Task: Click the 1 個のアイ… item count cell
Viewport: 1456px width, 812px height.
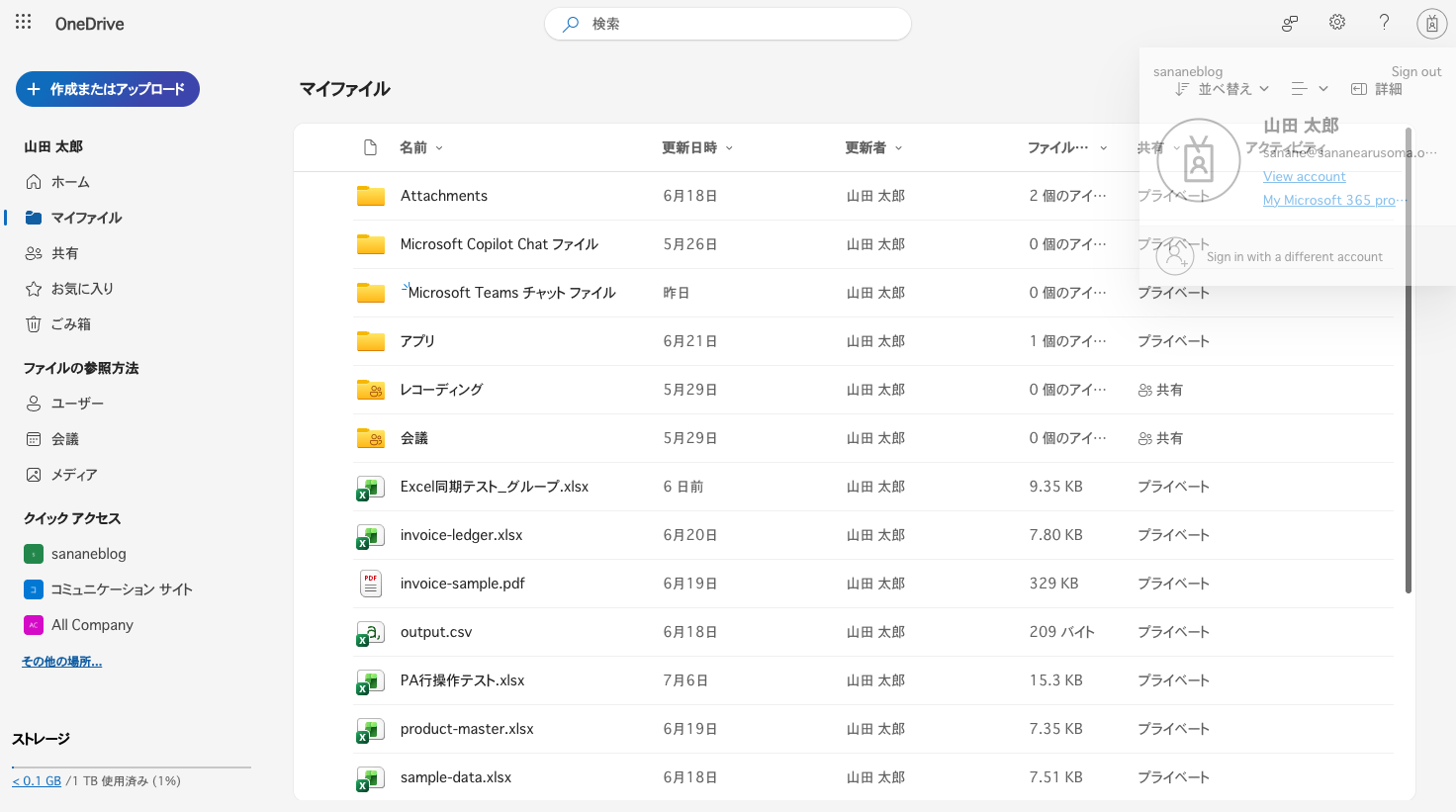Action: [1067, 341]
